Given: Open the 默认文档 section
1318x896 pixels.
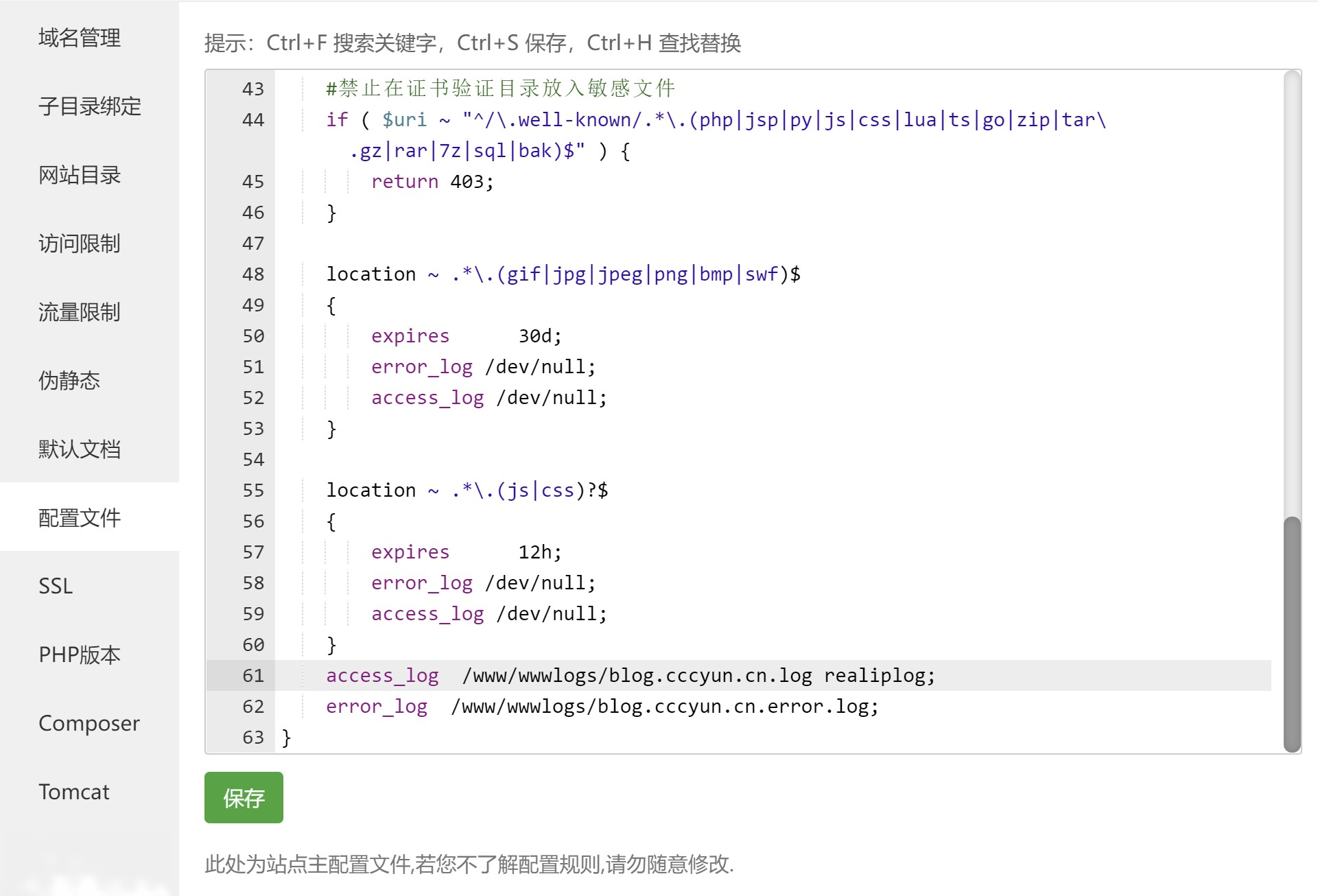Looking at the screenshot, I should 81,449.
